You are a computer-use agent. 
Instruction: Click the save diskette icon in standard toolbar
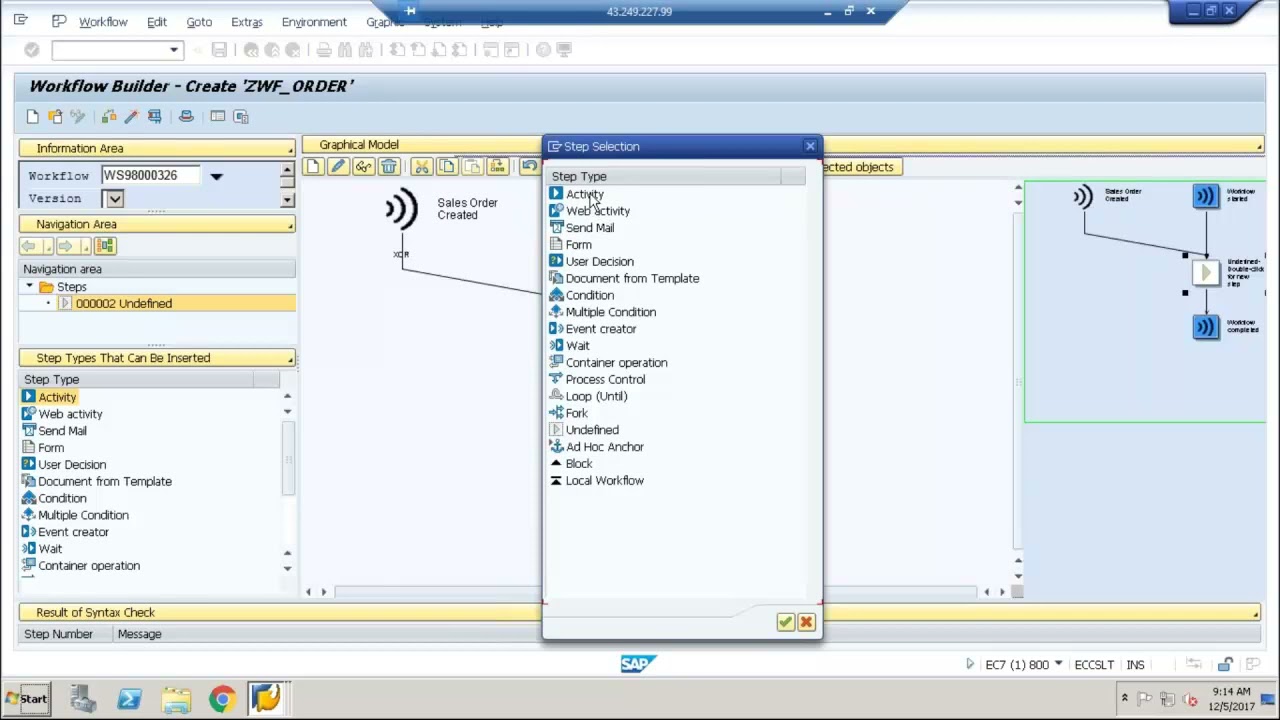point(219,50)
